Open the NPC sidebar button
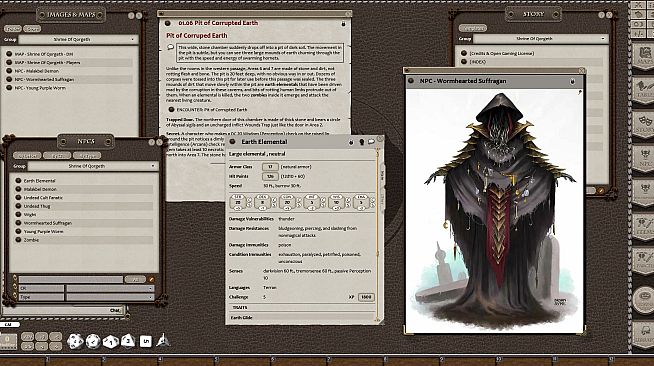Screen dimensions: 654x366 tap(644, 159)
